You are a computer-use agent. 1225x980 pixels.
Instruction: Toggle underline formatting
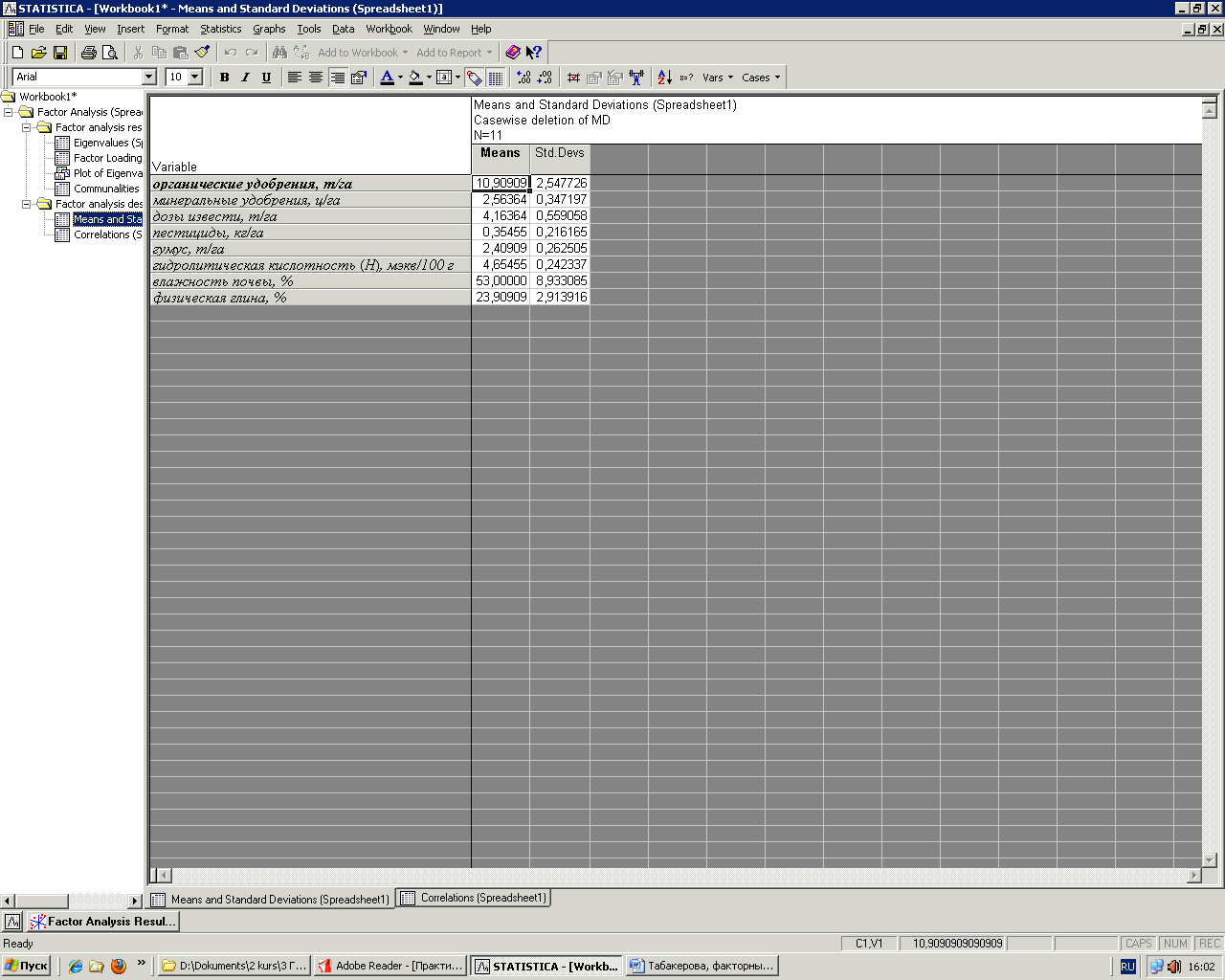click(x=266, y=78)
